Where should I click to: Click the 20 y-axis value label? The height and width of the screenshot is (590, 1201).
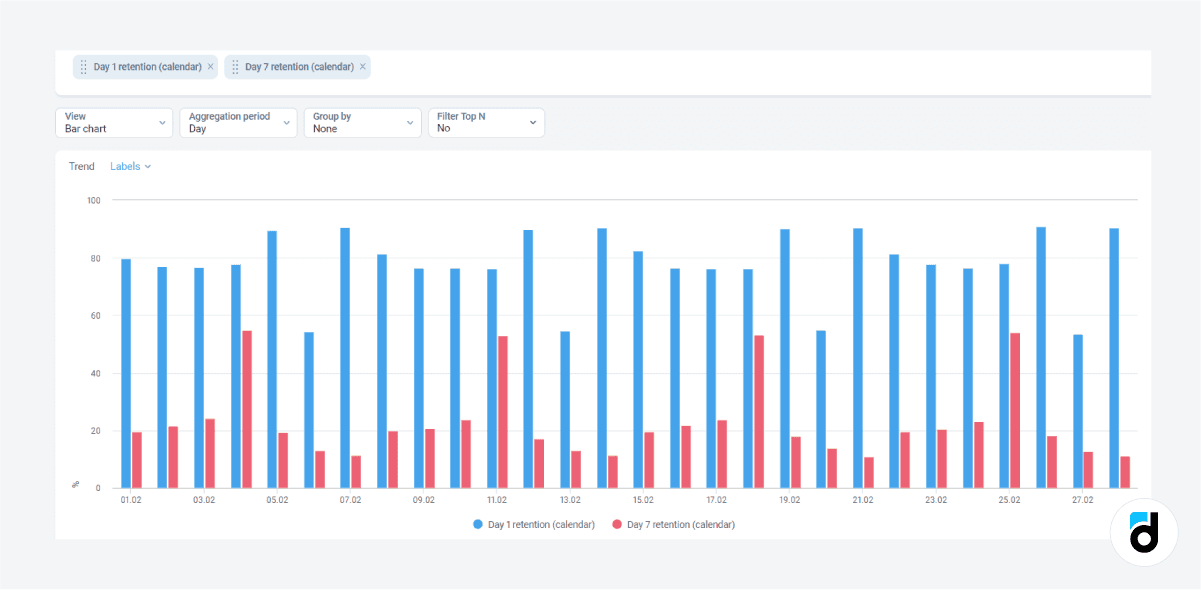[x=97, y=431]
